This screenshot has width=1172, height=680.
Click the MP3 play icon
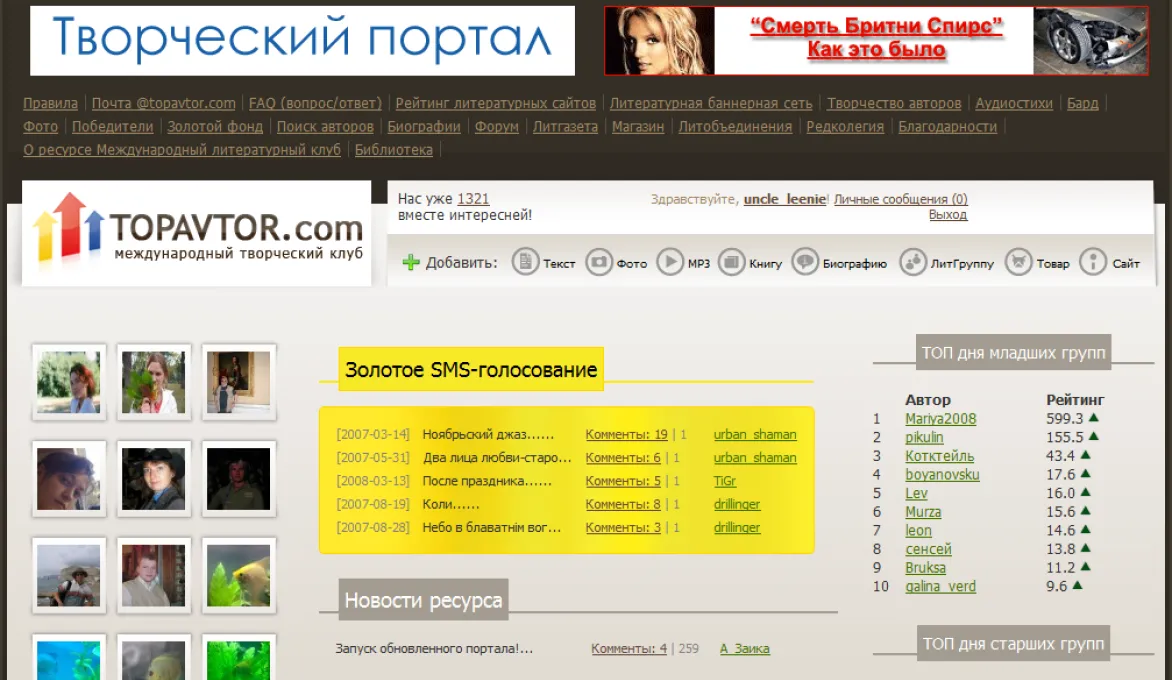pos(670,262)
